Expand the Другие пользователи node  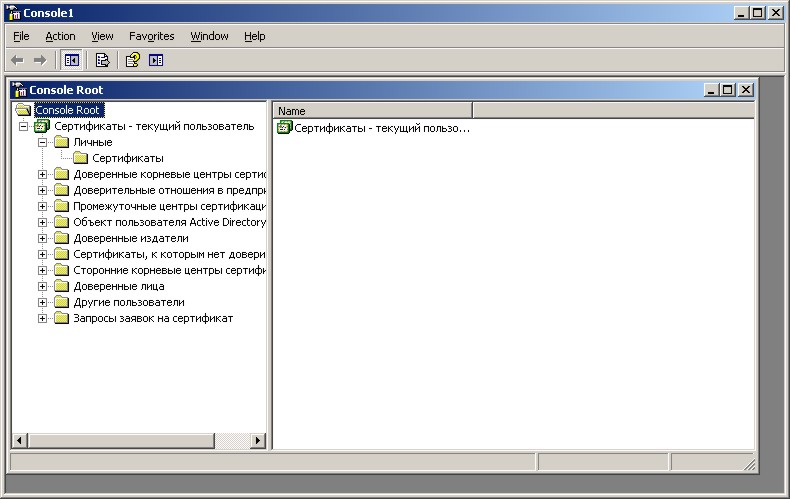43,302
